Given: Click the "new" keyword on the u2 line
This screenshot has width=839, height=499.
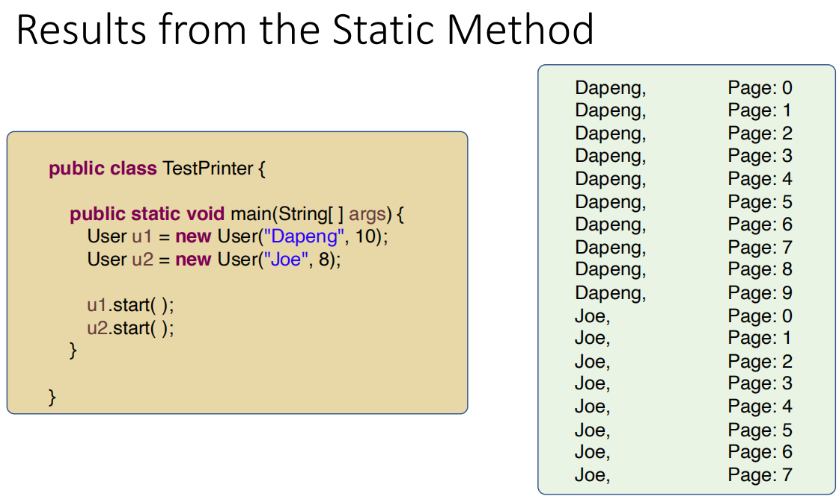Looking at the screenshot, I should pyautogui.click(x=193, y=260).
